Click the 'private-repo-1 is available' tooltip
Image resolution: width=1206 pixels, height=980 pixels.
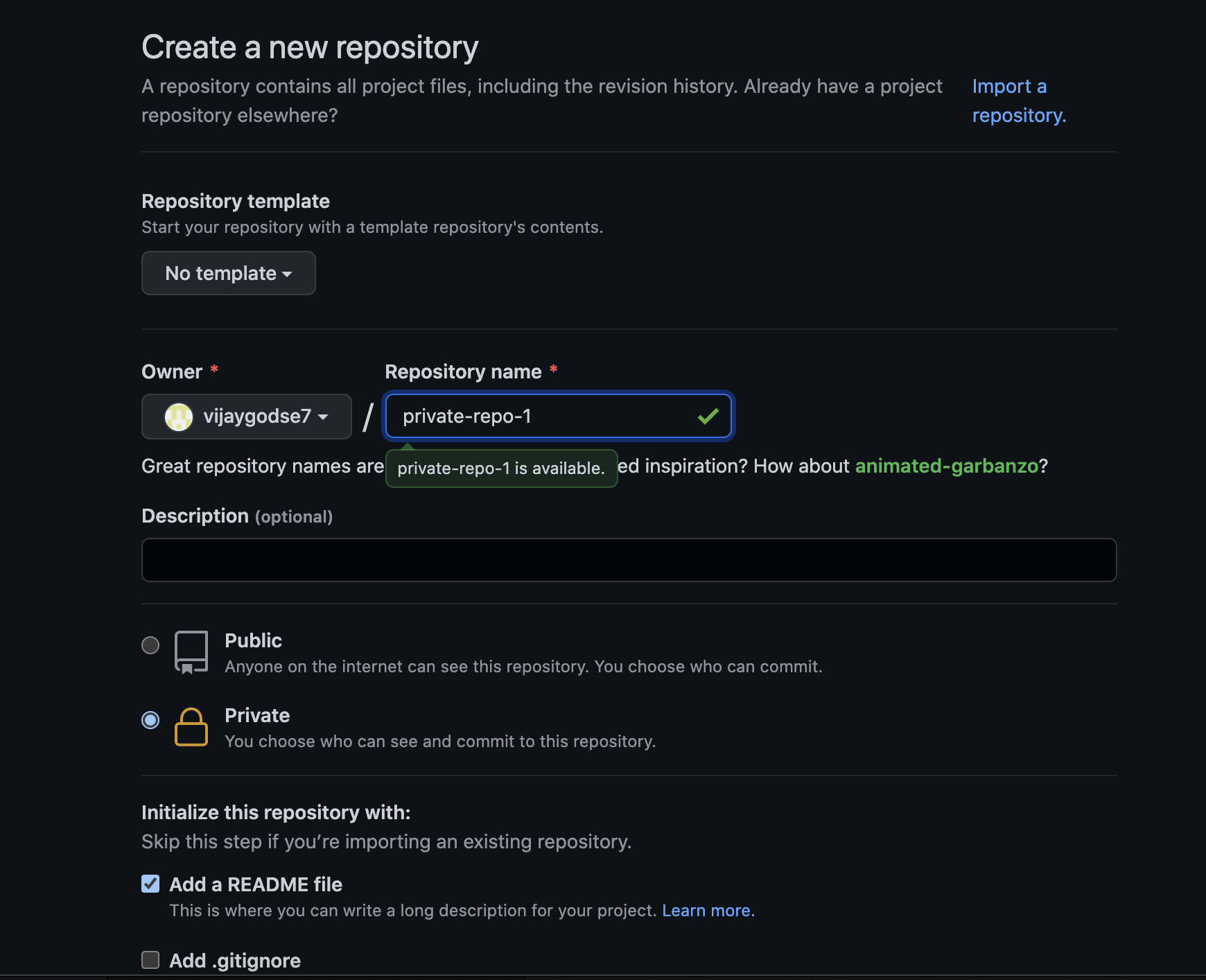coord(500,469)
